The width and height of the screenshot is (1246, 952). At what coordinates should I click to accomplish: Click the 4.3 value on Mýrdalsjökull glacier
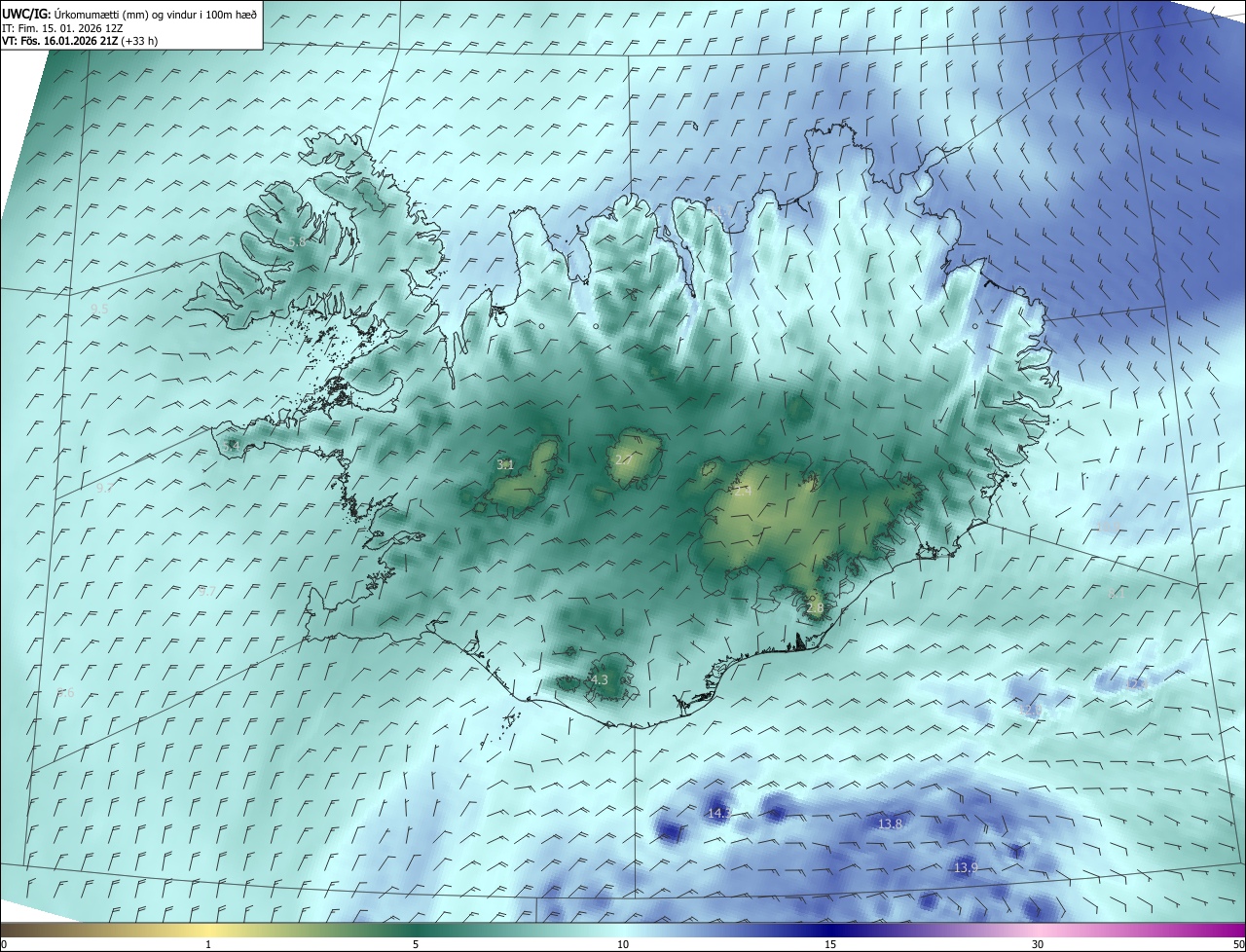[600, 679]
